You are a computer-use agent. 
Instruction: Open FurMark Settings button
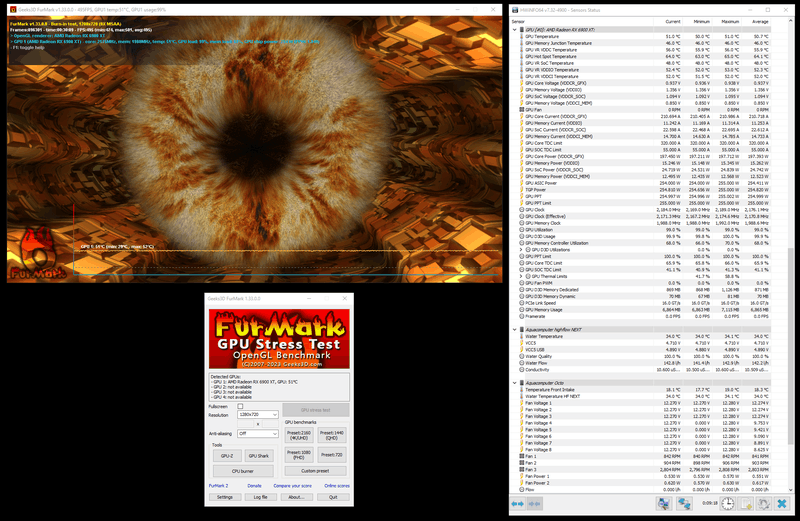click(x=225, y=497)
